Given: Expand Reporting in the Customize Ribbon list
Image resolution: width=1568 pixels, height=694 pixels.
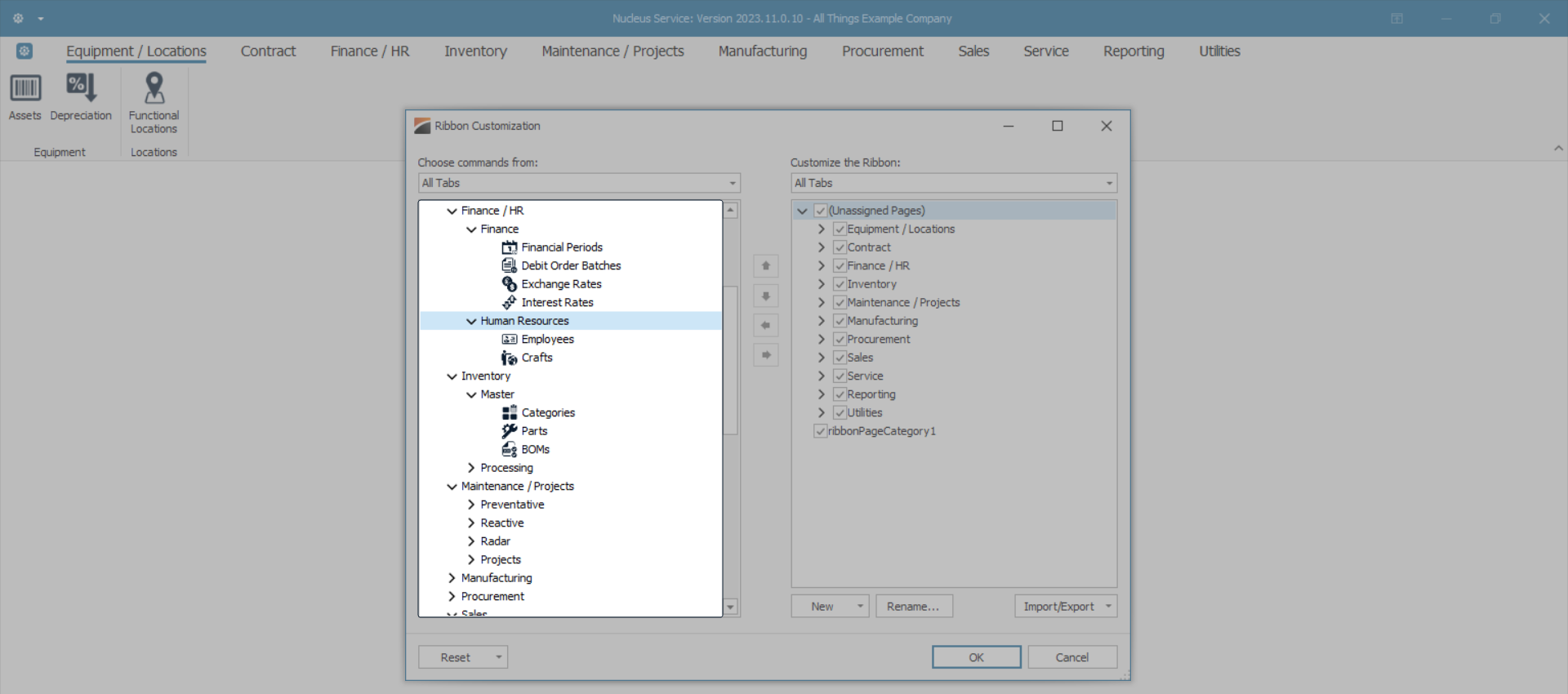Looking at the screenshot, I should (822, 394).
